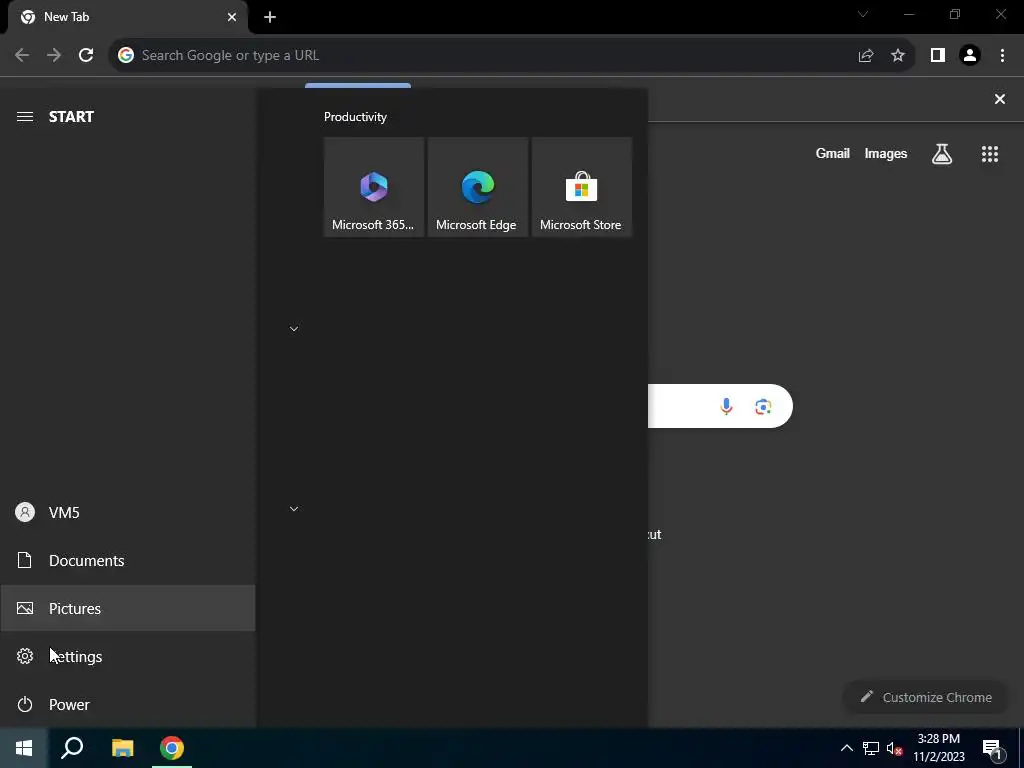Open Gmail link
The image size is (1024, 768).
pyautogui.click(x=833, y=153)
